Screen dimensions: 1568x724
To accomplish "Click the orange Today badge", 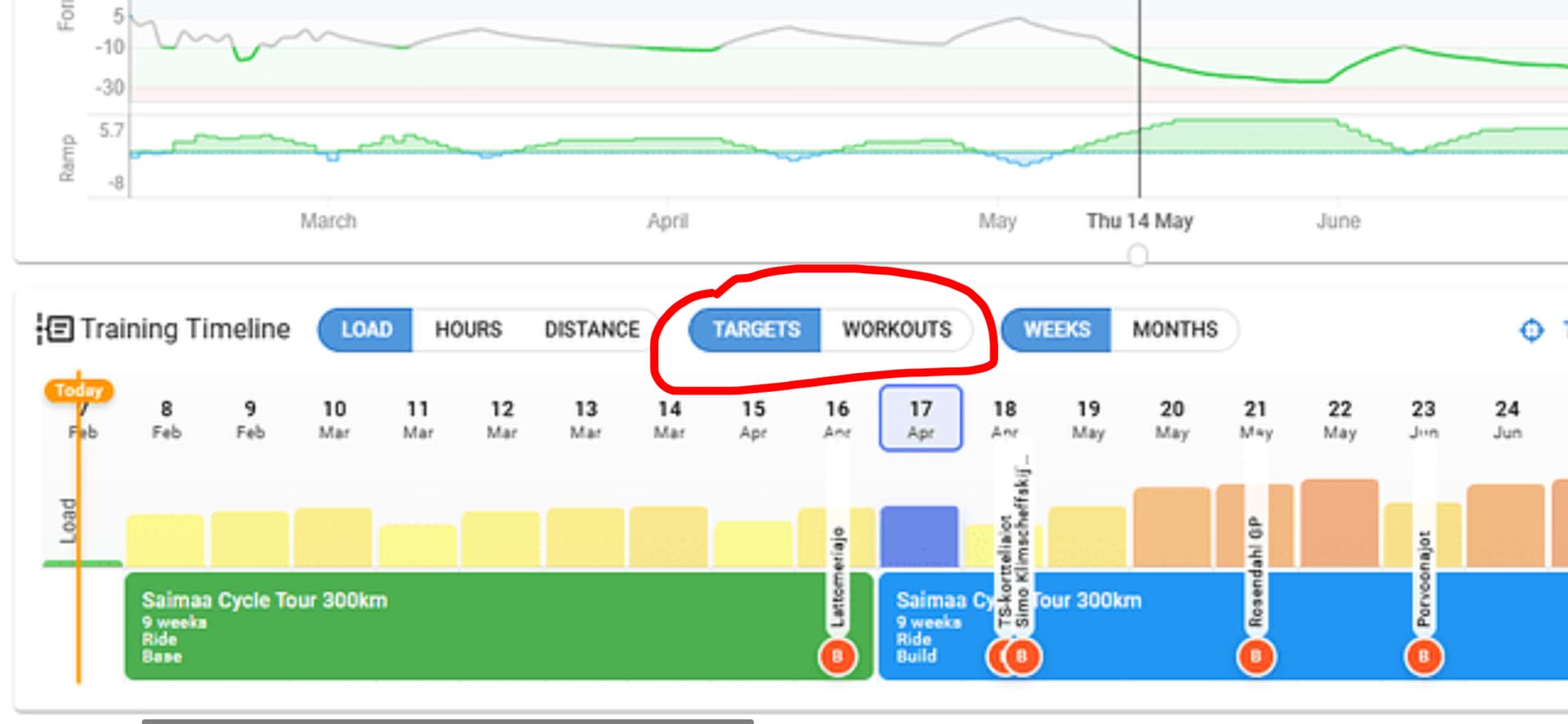I will point(78,391).
